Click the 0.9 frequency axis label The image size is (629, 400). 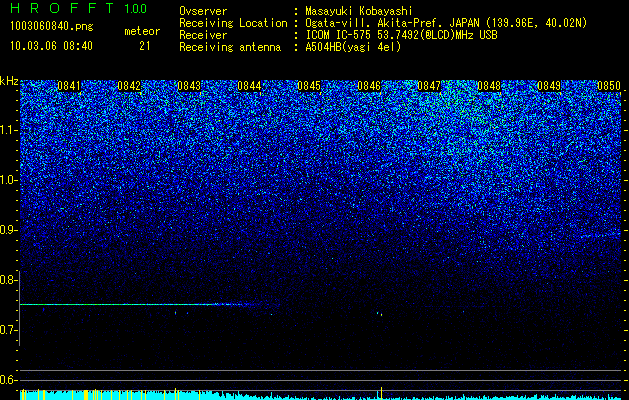click(8, 230)
